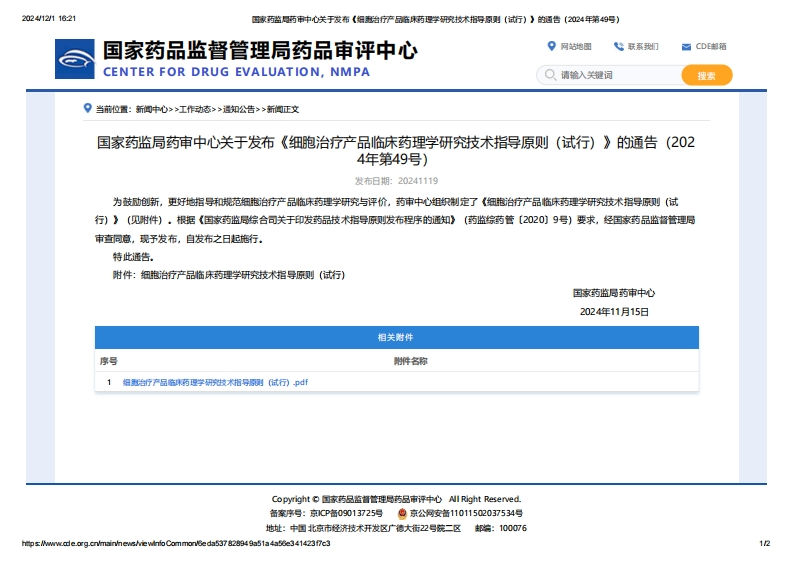This screenshot has height=561, width=793.
Task: Click the CDE邮箱 envelope icon
Action: (686, 47)
